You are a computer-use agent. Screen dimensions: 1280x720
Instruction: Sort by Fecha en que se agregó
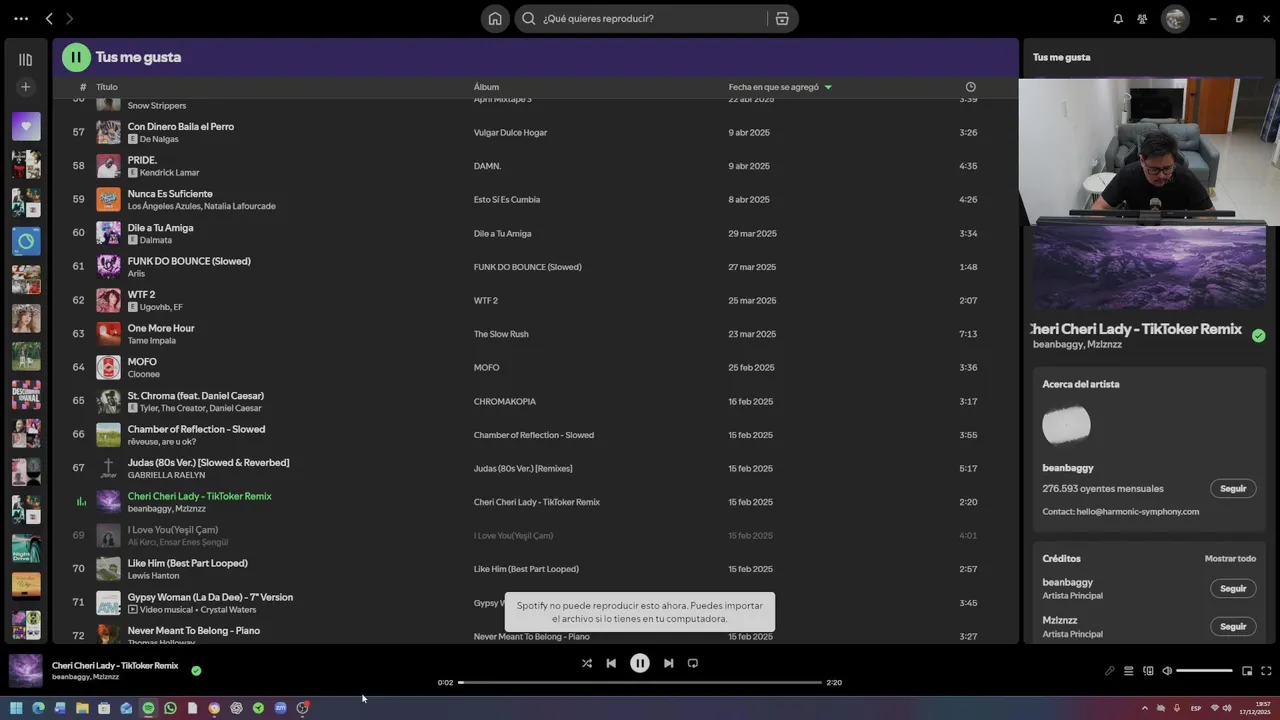pos(780,87)
